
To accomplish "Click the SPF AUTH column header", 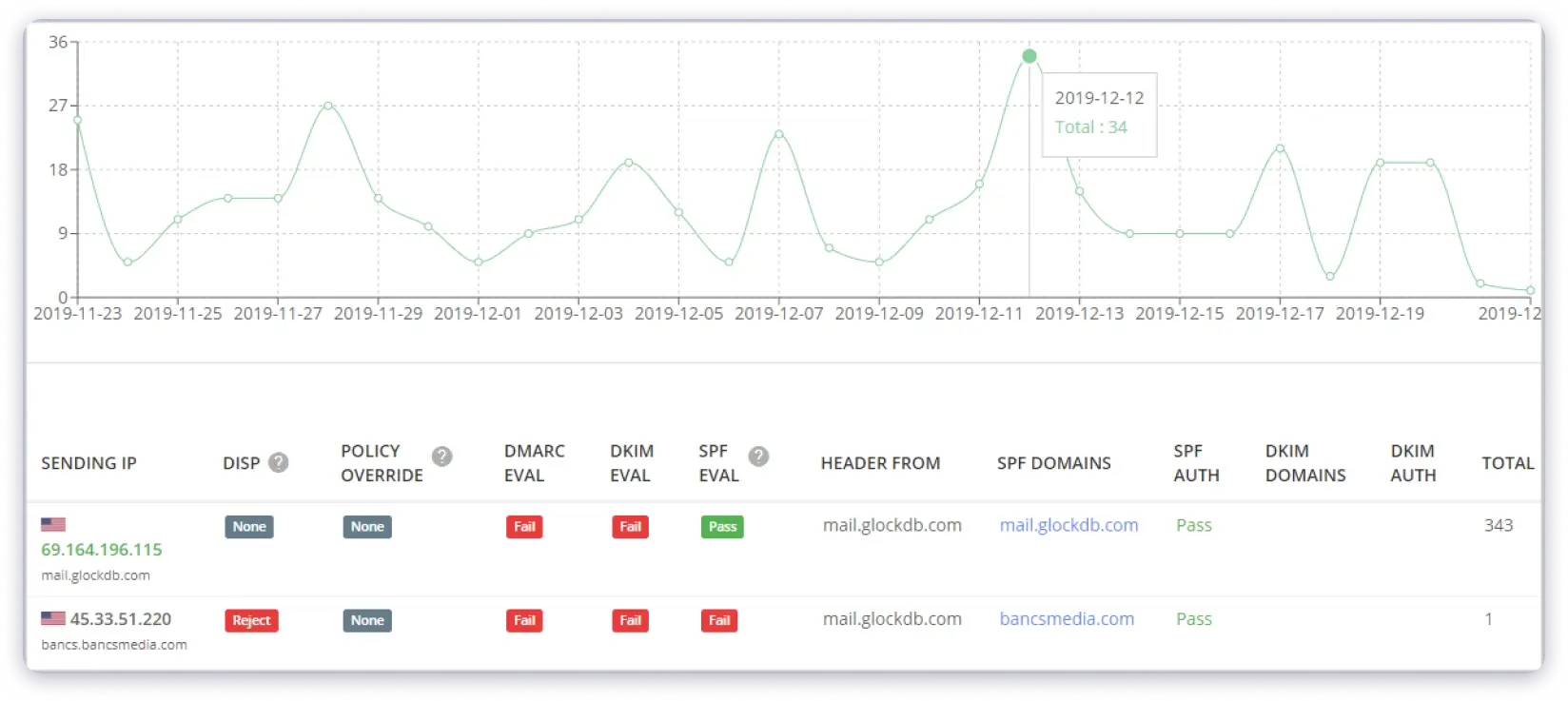I will pos(1196,463).
